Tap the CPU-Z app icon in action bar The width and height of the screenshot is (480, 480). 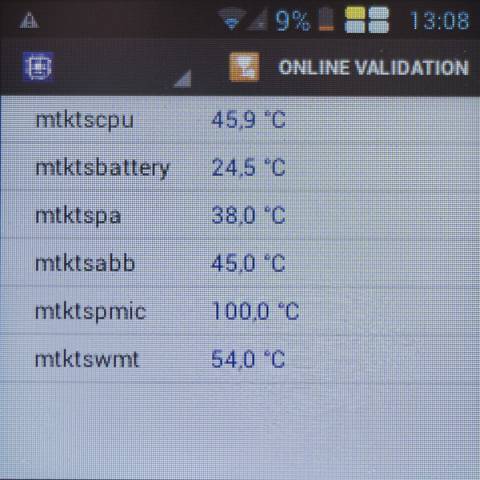[38, 66]
